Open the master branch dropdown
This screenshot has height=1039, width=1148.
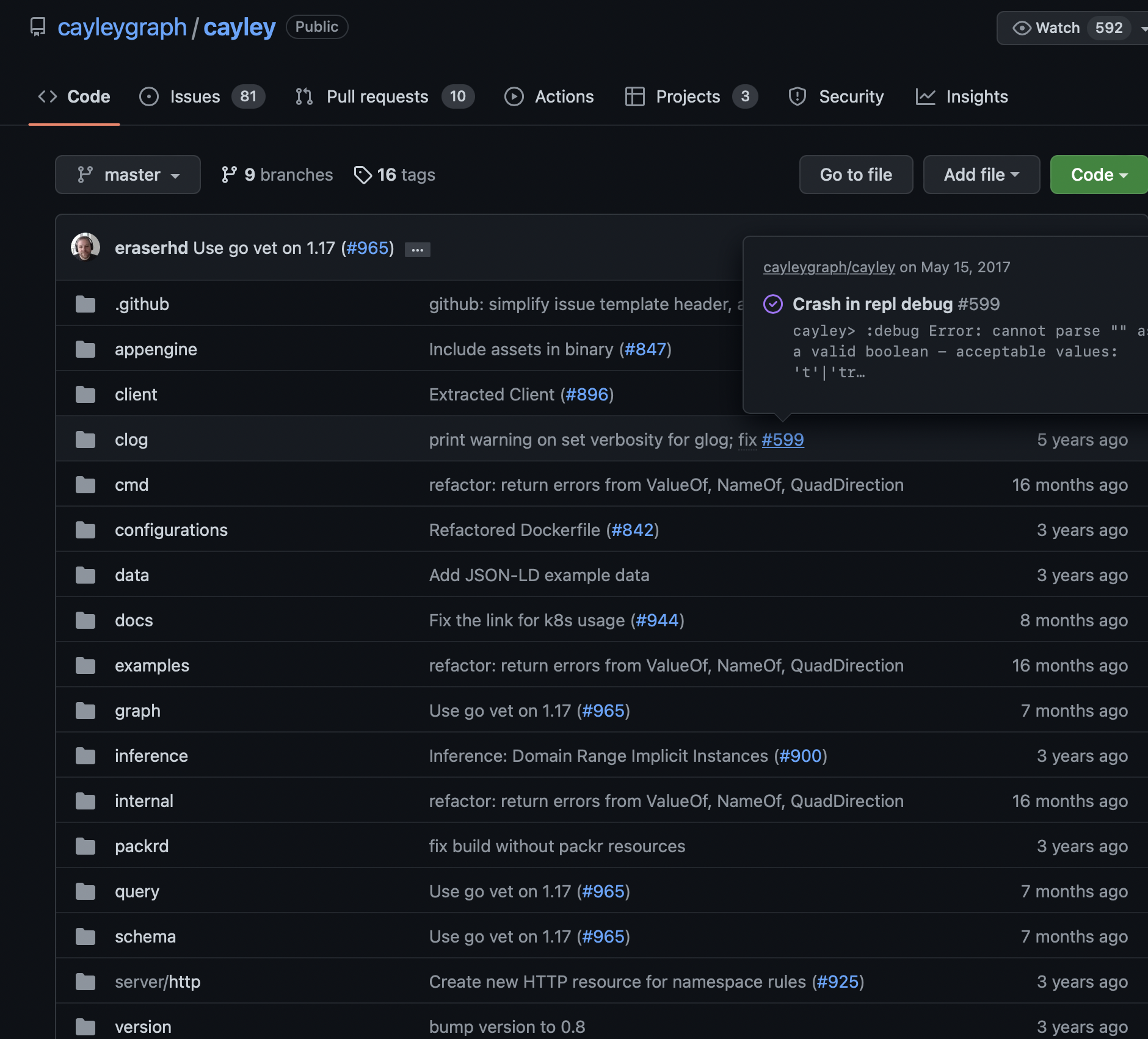(x=128, y=175)
